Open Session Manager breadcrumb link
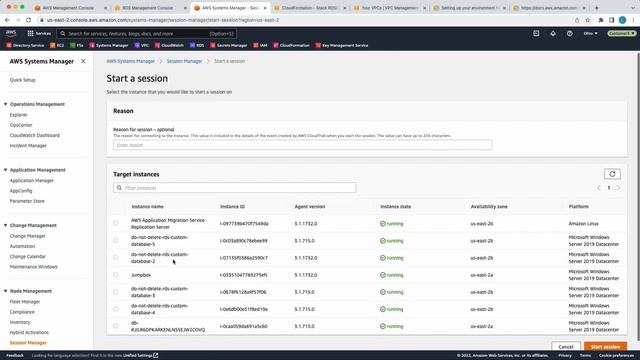This screenshot has width=640, height=360. point(184,61)
